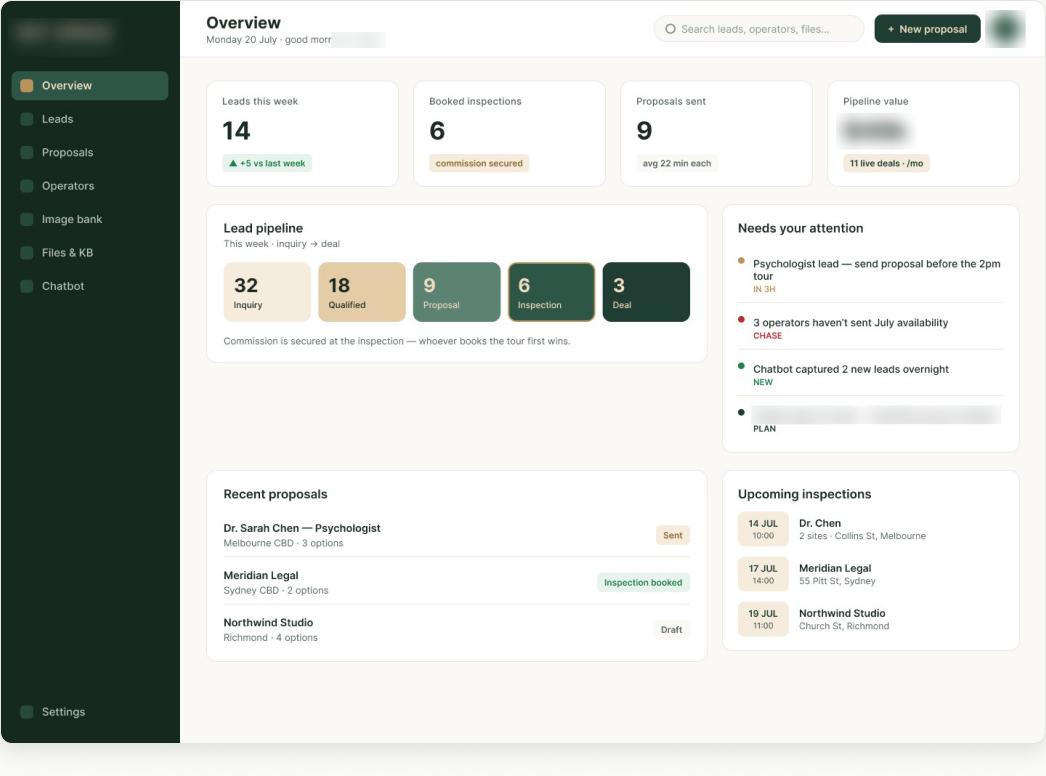The width and height of the screenshot is (1046, 776).
Task: Select the 9 Proposal pipeline stage
Action: coord(456,292)
